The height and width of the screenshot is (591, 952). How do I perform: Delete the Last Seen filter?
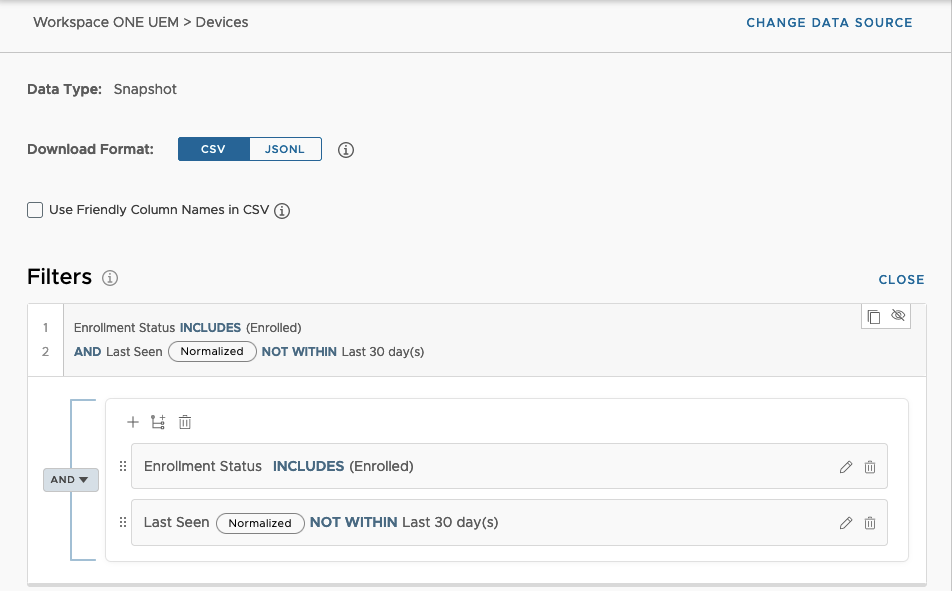[x=869, y=522]
